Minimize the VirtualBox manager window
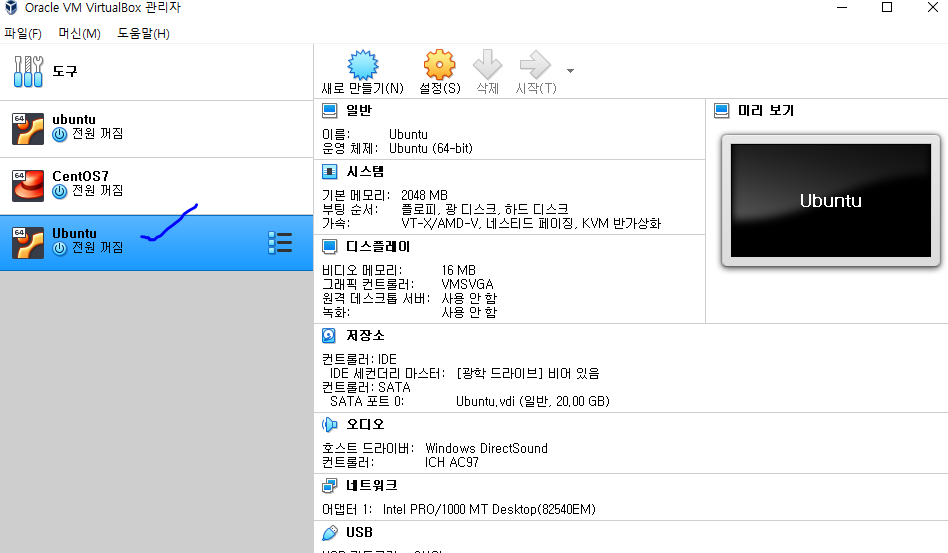 click(842, 7)
